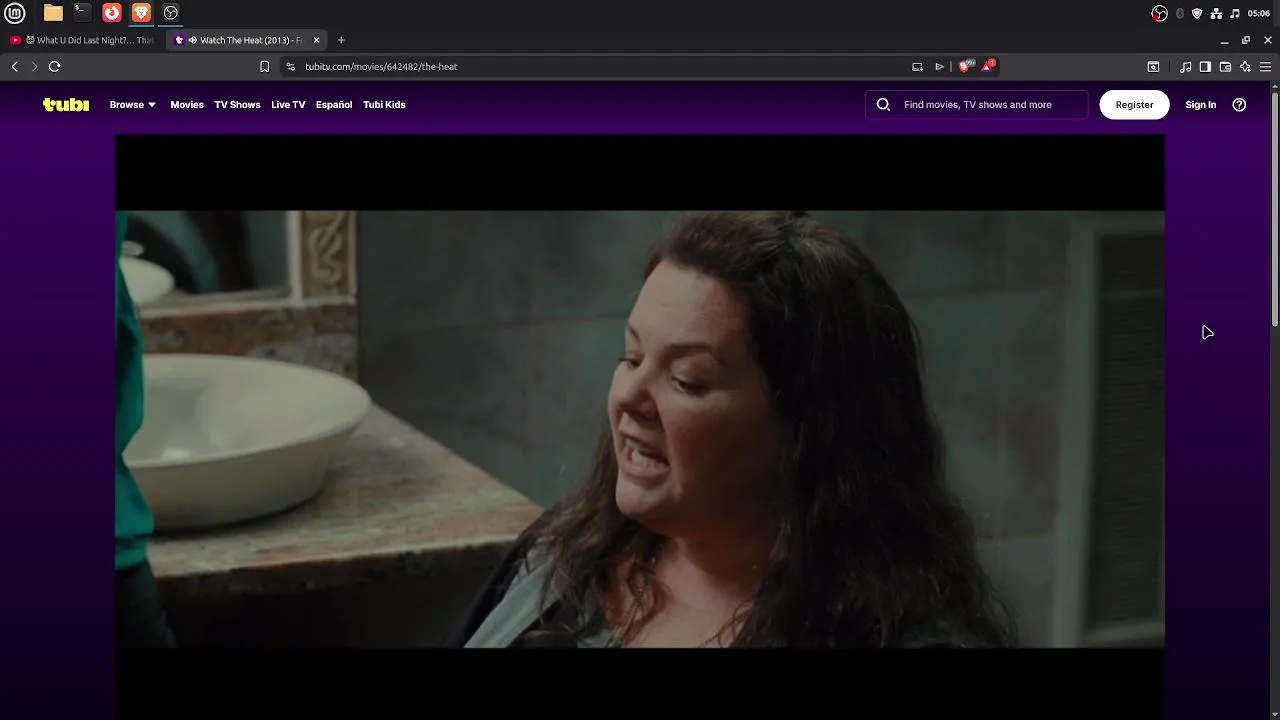Click the Brave Playlist send icon
This screenshot has width=1280, height=720.
939,66
